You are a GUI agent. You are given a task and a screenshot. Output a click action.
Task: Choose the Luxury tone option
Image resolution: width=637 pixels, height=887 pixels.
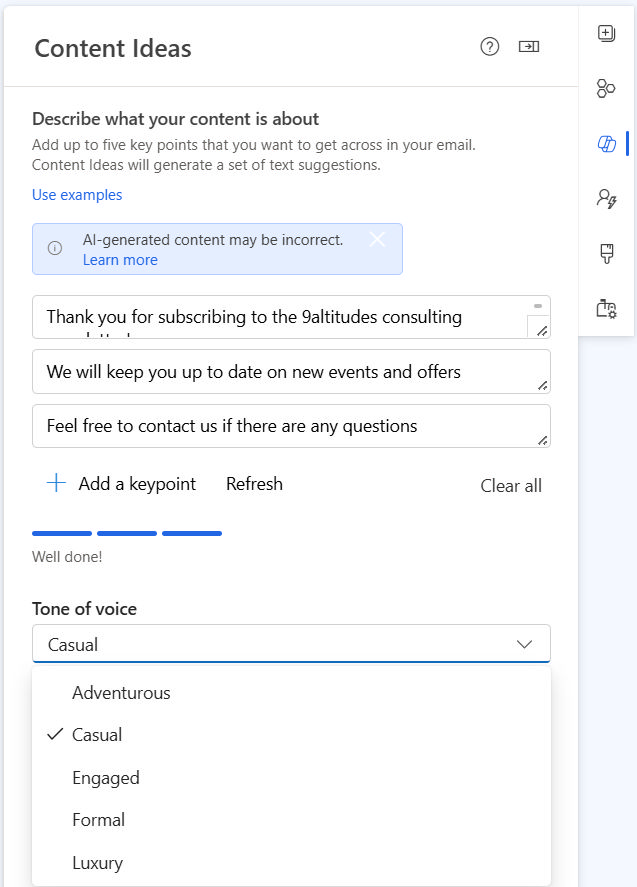(x=97, y=863)
